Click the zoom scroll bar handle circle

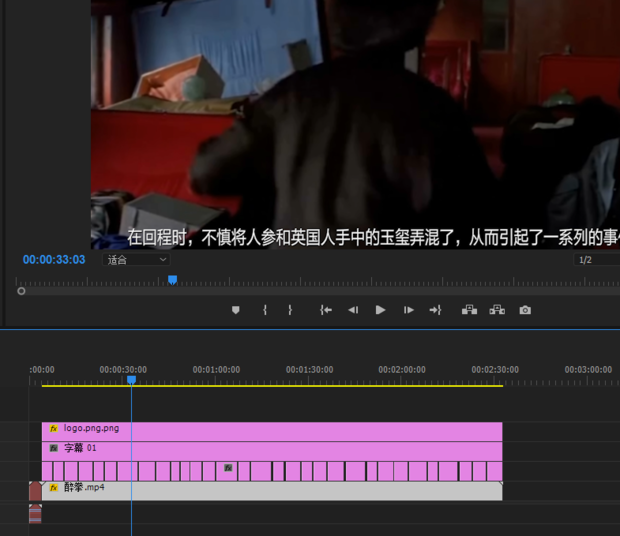pyautogui.click(x=21, y=291)
